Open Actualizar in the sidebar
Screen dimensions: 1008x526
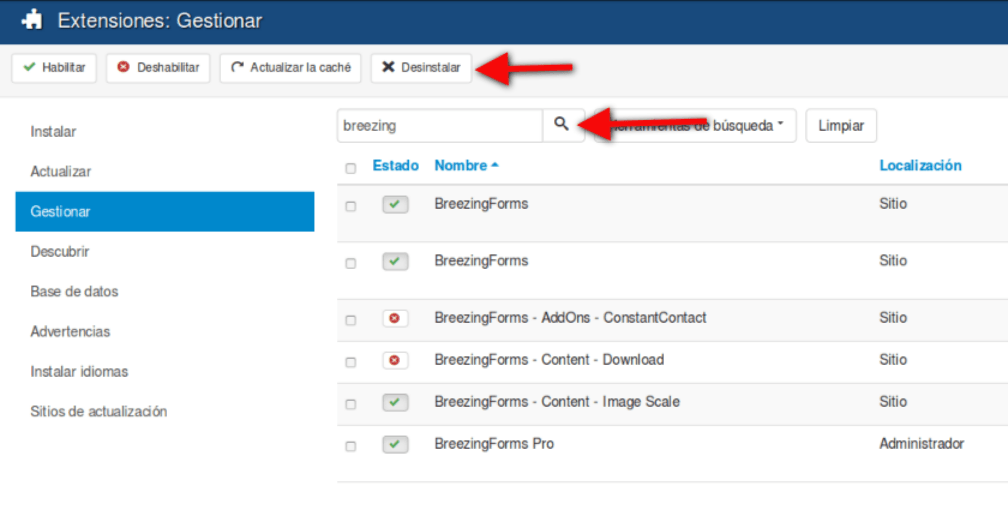(60, 172)
